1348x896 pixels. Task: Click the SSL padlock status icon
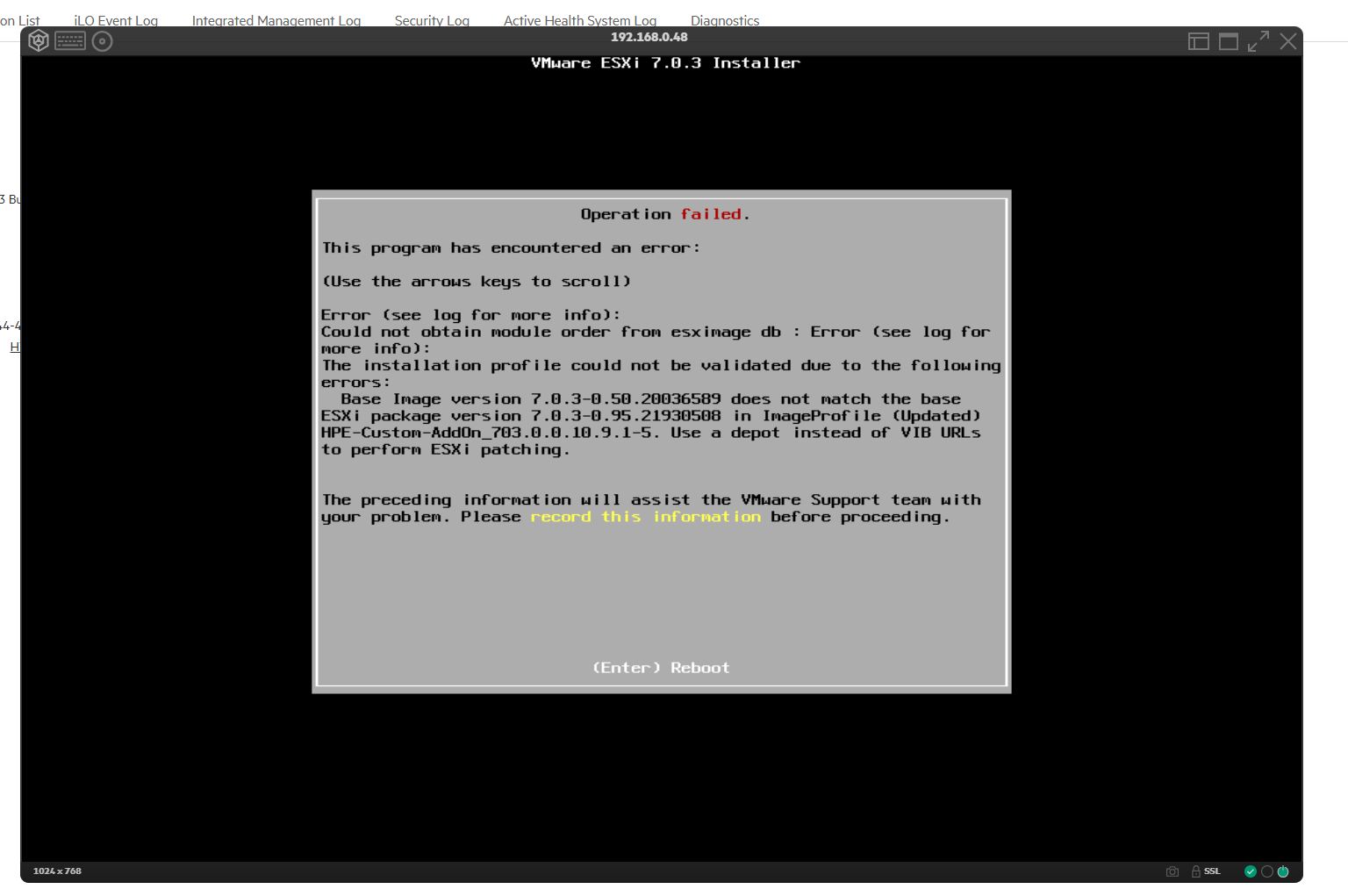coord(1196,871)
